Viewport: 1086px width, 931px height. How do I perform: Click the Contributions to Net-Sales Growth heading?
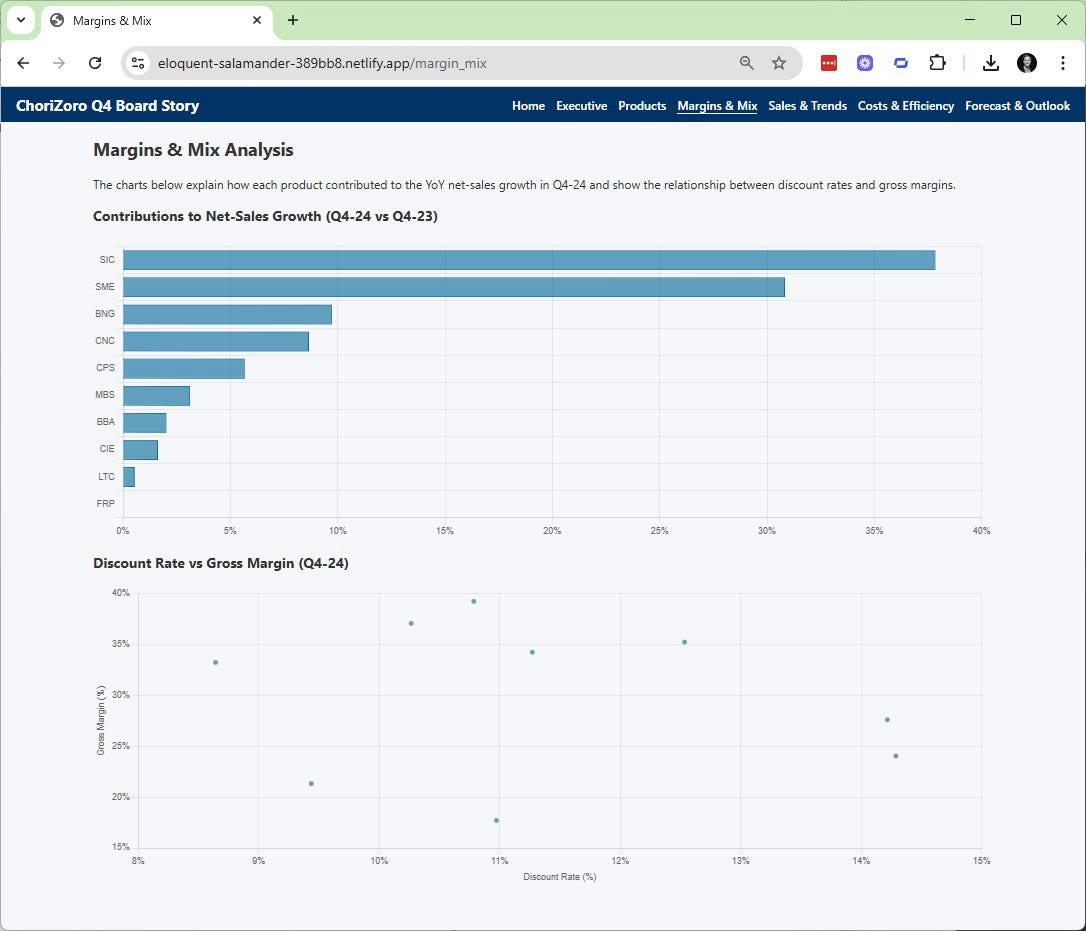point(265,216)
